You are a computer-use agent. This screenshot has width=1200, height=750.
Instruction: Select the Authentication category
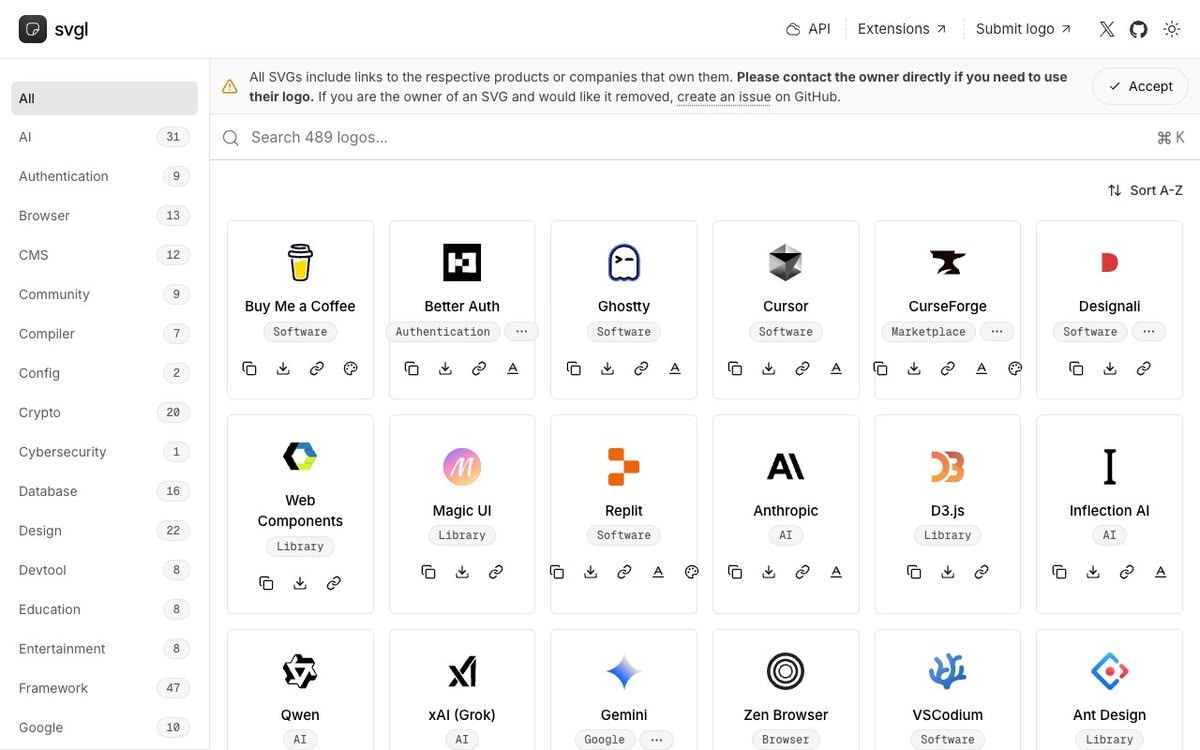pos(104,176)
